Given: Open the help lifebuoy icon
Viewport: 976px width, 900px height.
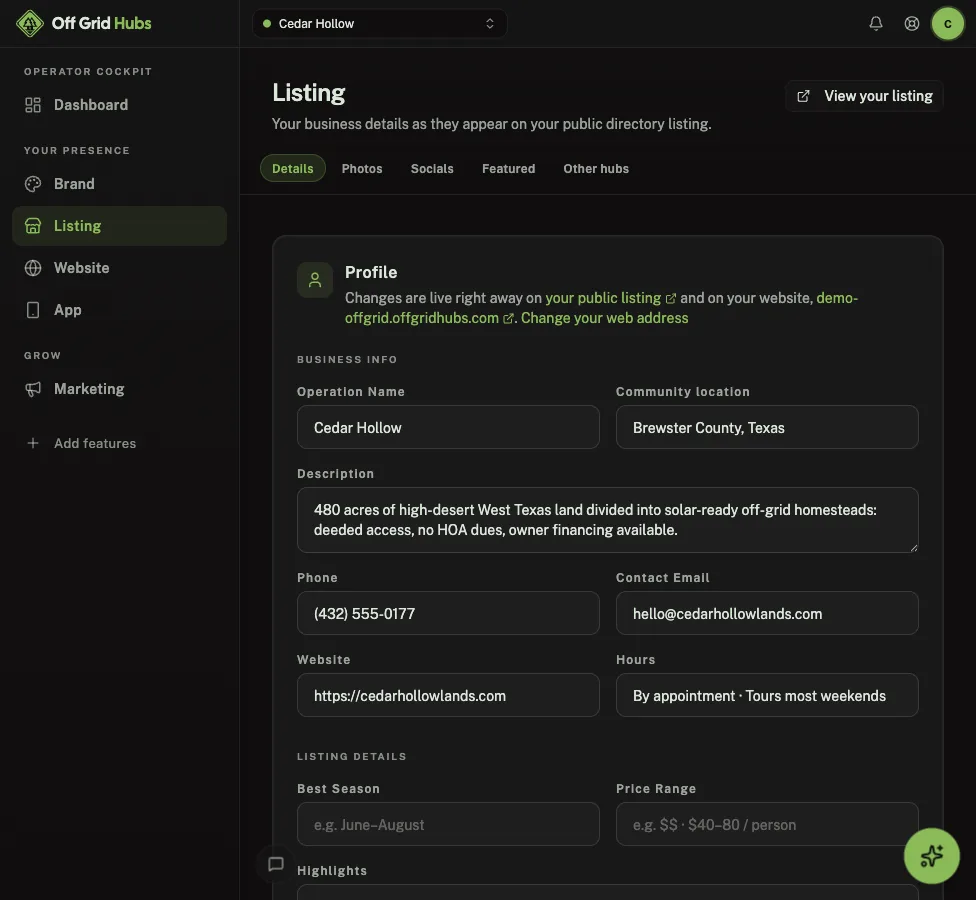Looking at the screenshot, I should click(911, 24).
